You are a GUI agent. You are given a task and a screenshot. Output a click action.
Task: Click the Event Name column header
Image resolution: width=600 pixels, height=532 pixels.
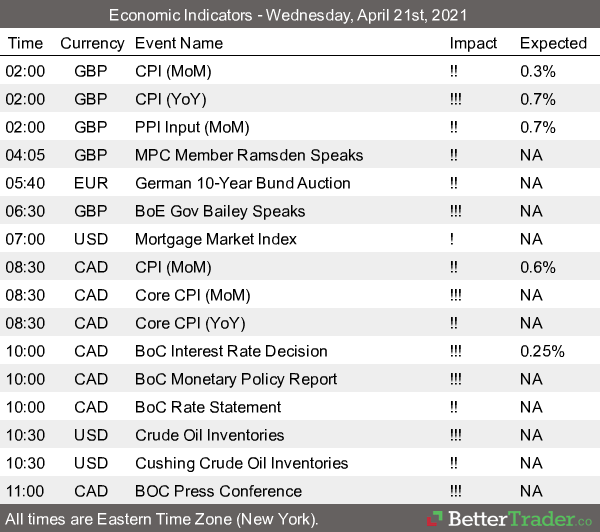coord(179,43)
